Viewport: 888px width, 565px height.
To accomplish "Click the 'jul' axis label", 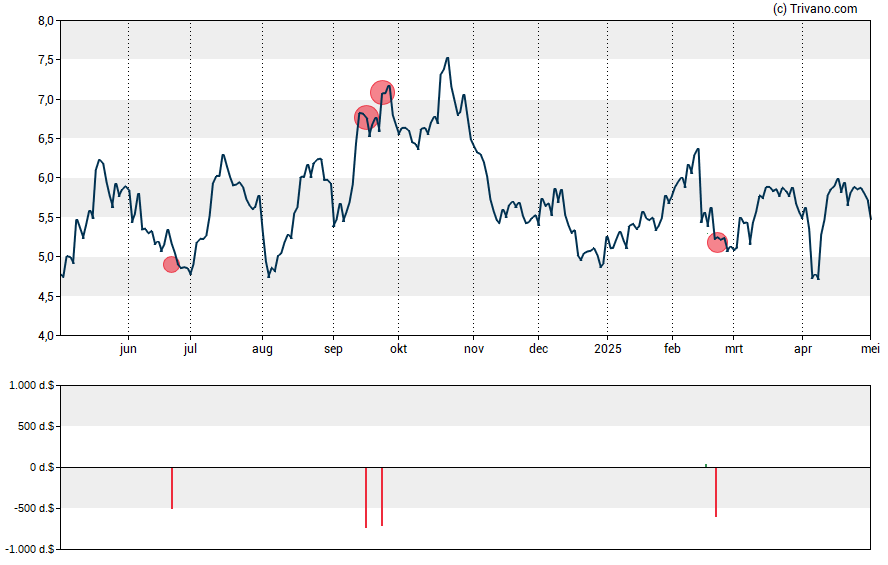I will 190,349.
